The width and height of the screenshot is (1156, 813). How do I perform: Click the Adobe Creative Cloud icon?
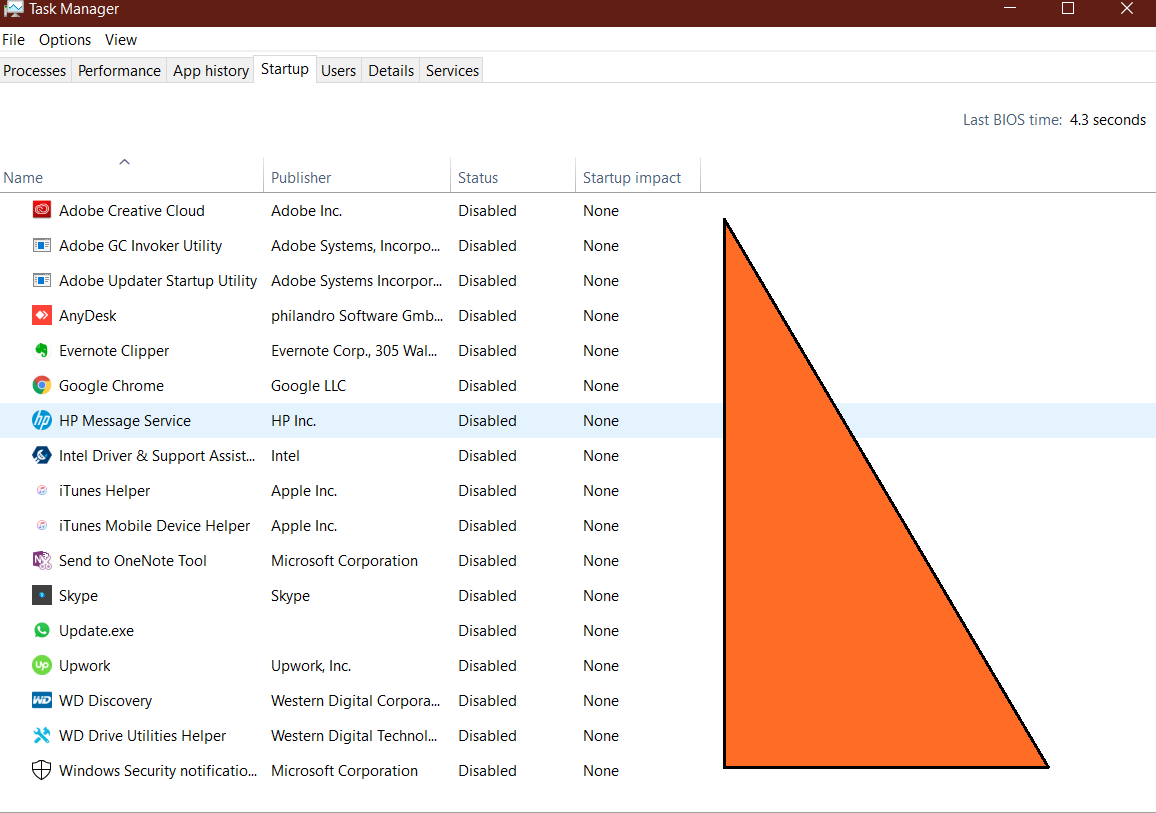click(42, 210)
